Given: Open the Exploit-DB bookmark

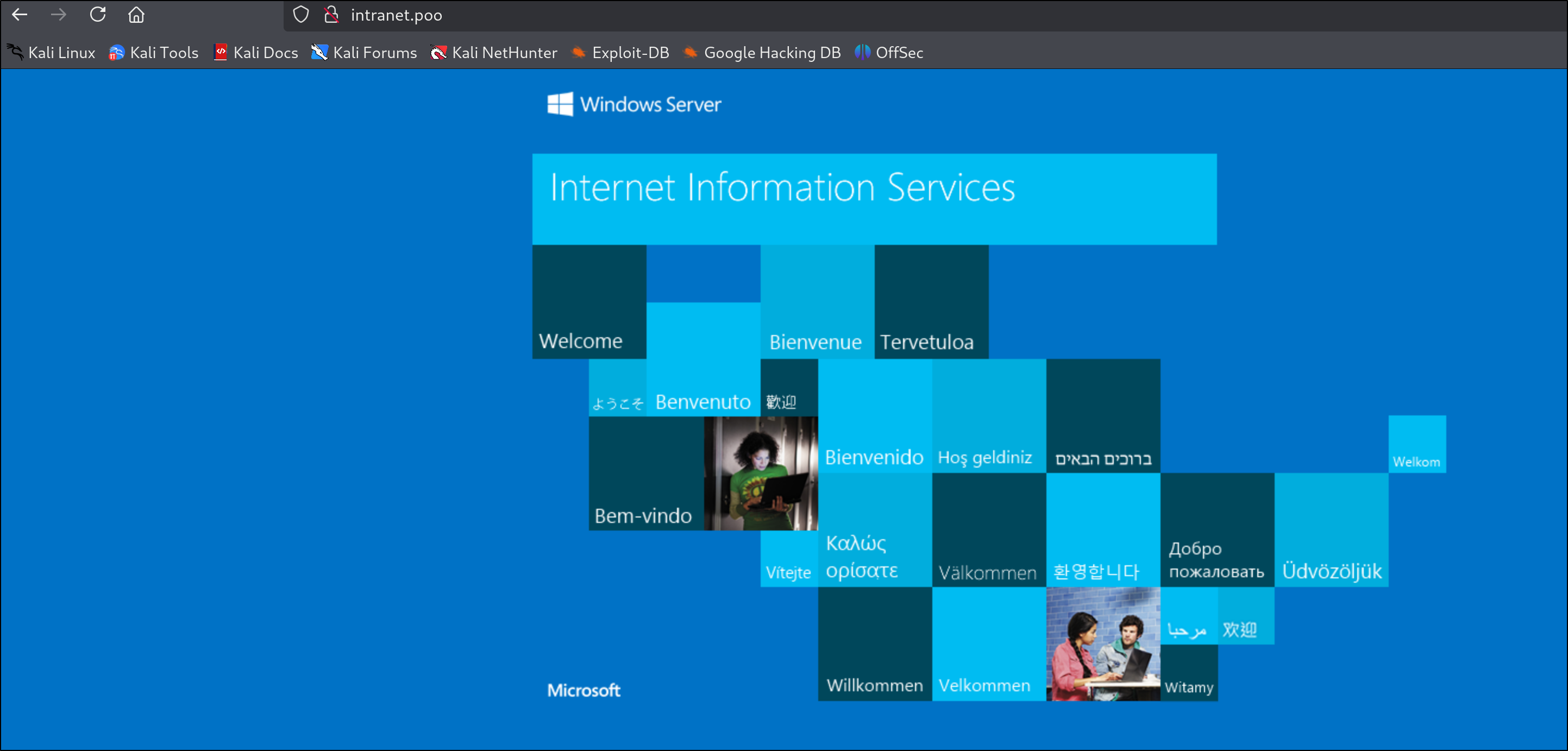Looking at the screenshot, I should pos(620,53).
